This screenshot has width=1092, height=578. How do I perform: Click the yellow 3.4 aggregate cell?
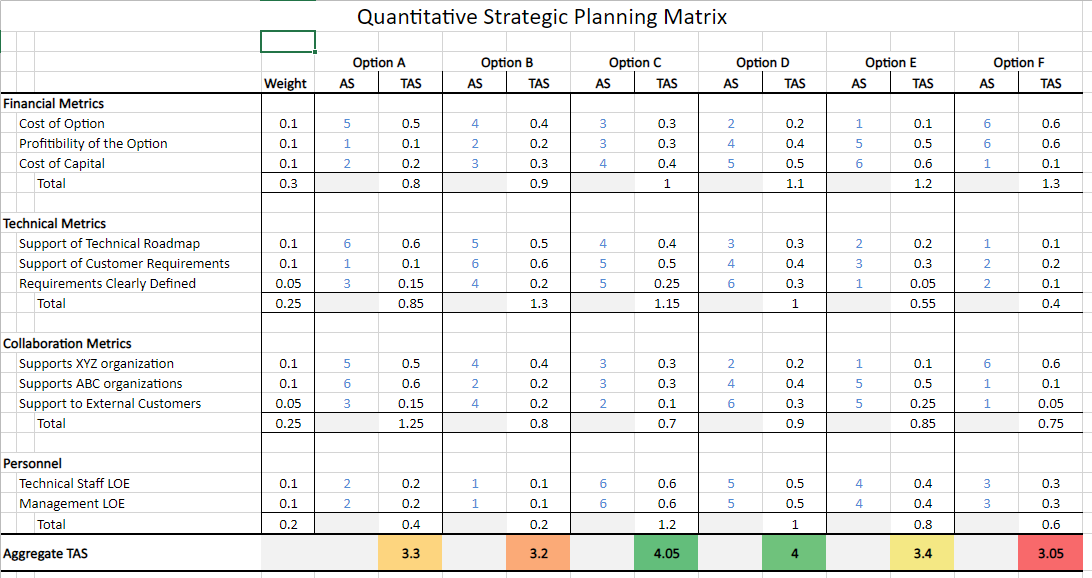[923, 553]
